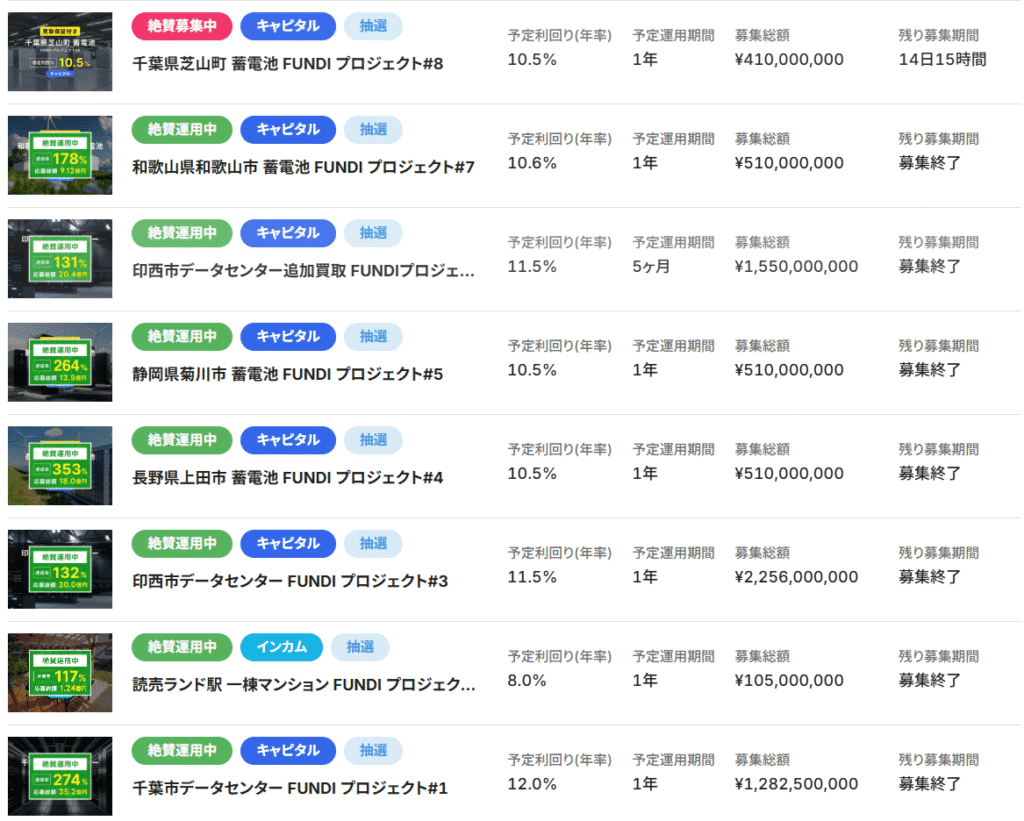Click 抽選 badge on 千葉県芝山町 #8 row
The width and height of the screenshot is (1024, 821).
click(x=373, y=26)
